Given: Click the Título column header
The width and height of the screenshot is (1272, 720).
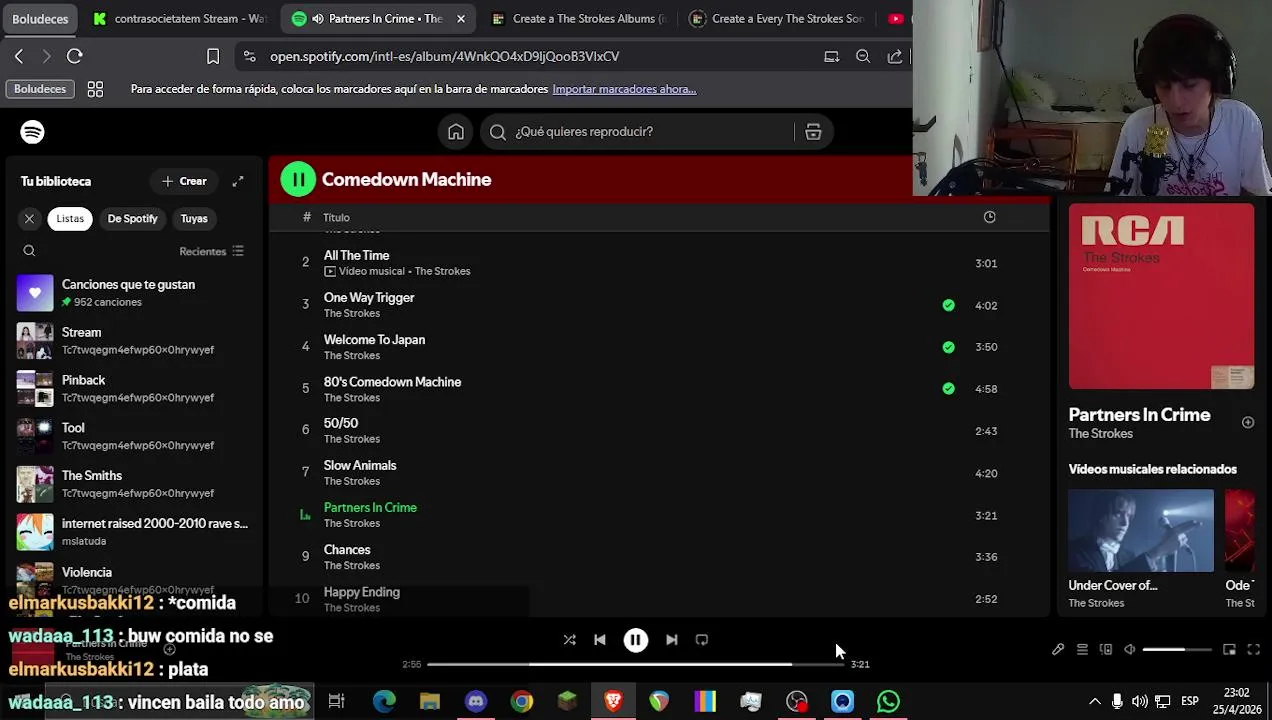Looking at the screenshot, I should point(336,217).
